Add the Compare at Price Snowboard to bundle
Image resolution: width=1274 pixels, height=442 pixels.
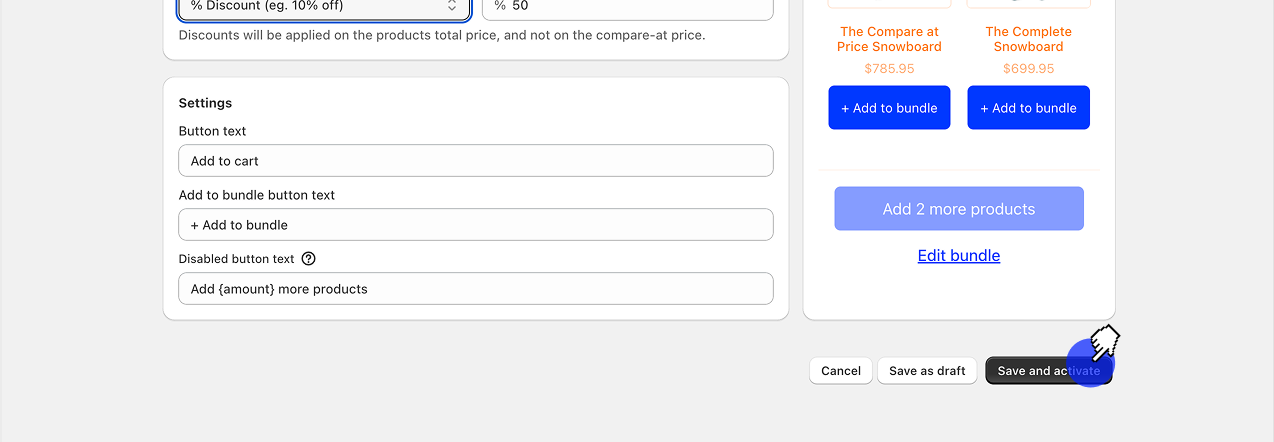click(x=889, y=108)
